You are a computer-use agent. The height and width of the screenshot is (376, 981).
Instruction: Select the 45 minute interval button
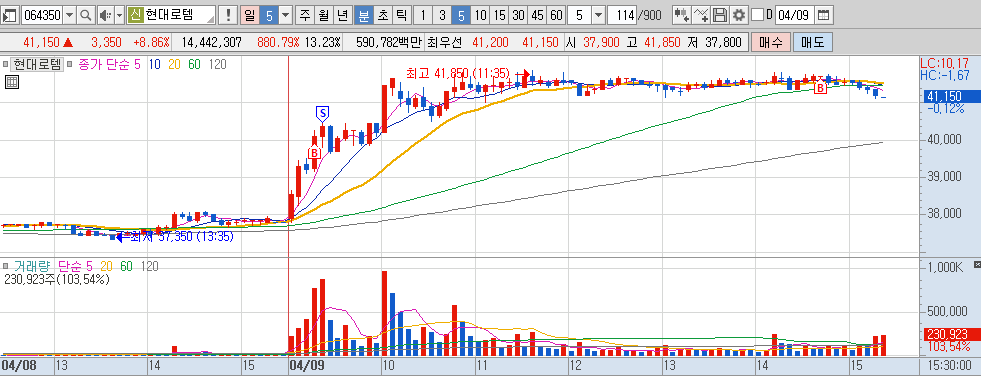pyautogui.click(x=537, y=14)
